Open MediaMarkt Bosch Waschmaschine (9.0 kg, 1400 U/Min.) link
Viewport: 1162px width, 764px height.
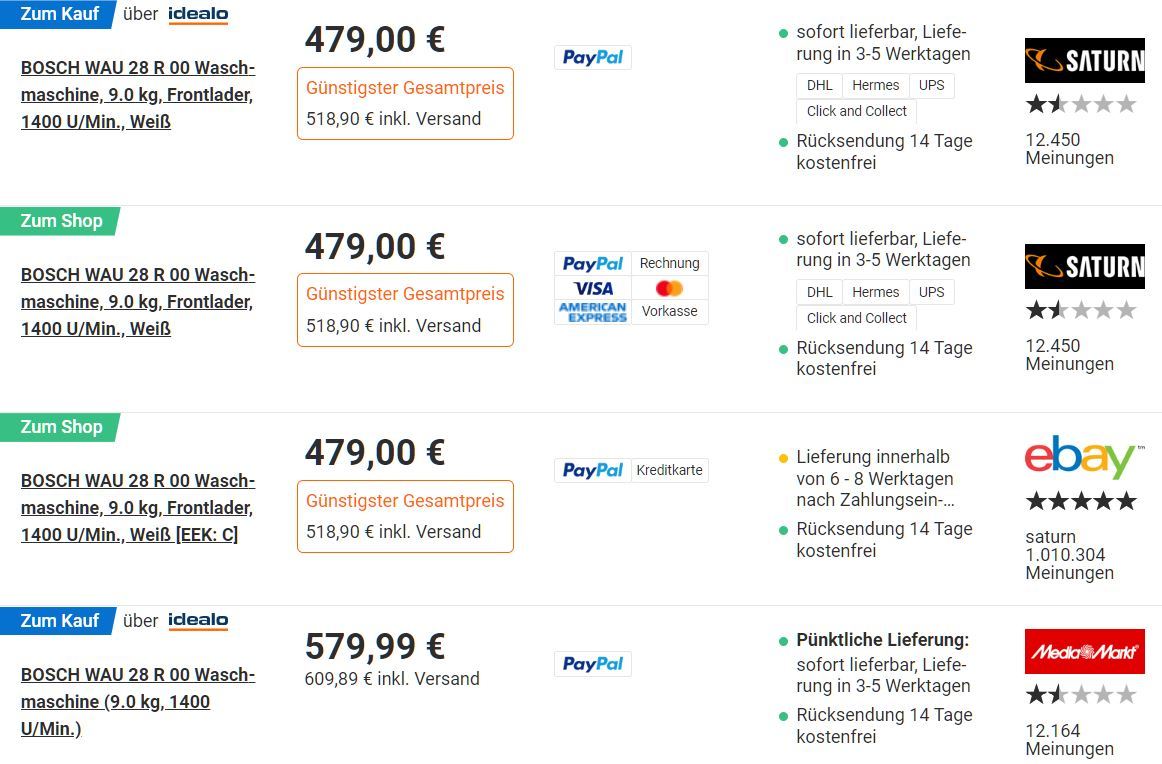point(138,701)
